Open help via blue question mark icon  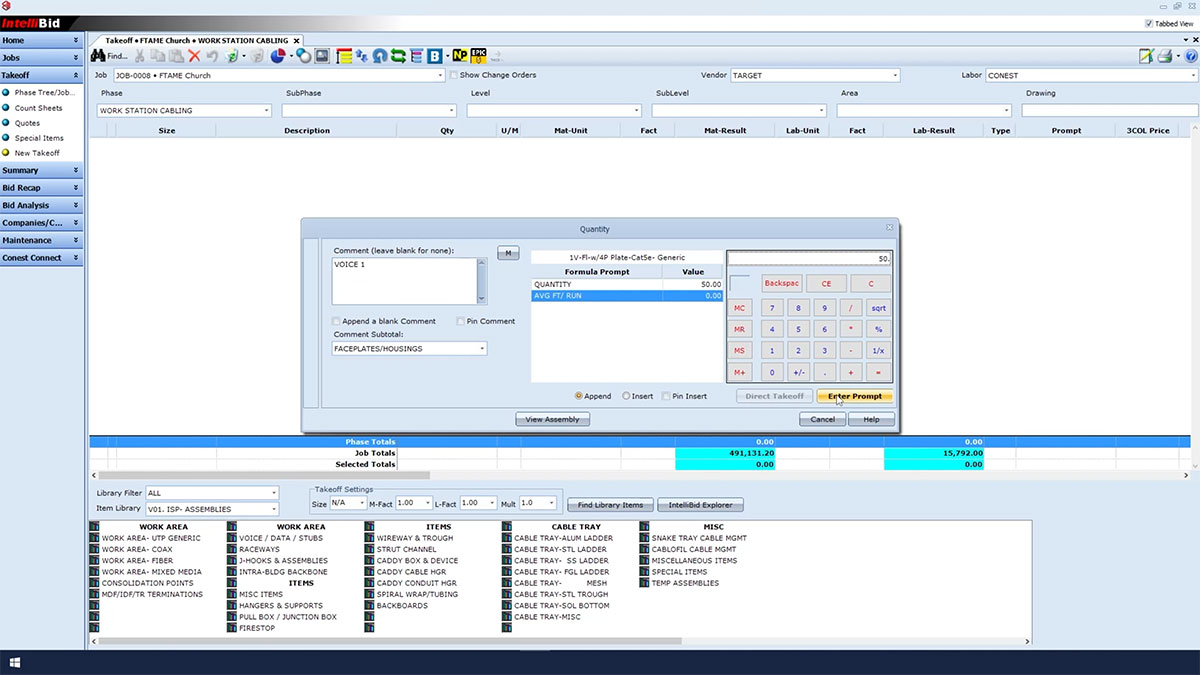(x=1190, y=56)
